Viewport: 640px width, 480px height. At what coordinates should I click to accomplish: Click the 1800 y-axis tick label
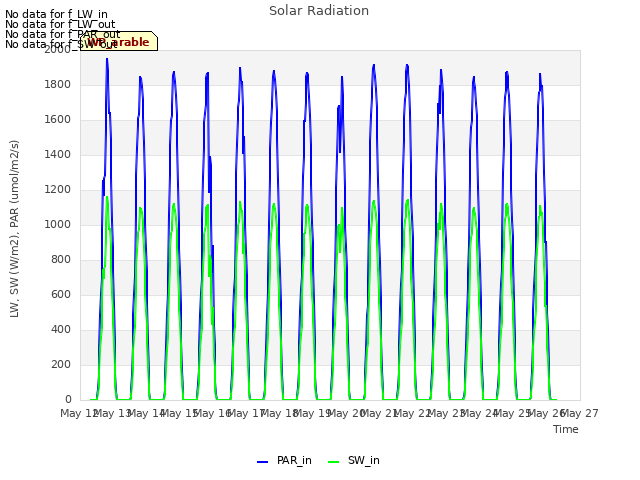pos(58,84)
